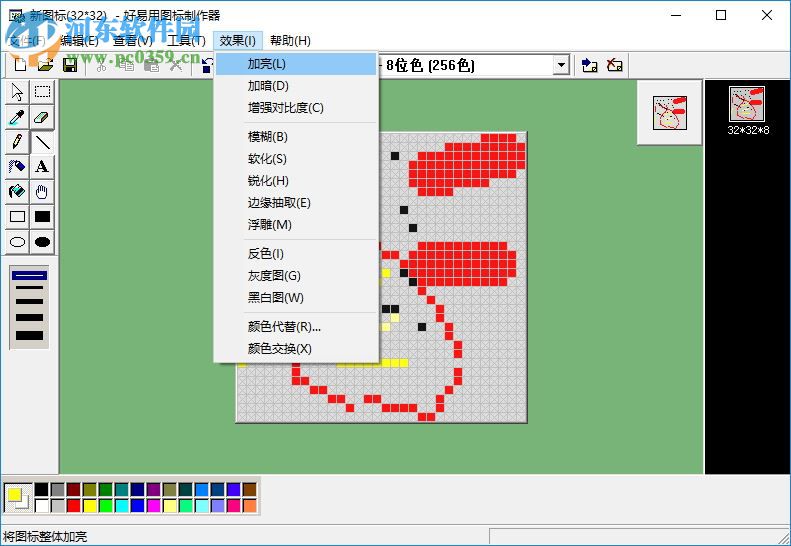Viewport: 791px width, 546px height.
Task: Select 增强对比度(C) from the effects menu
Action: [x=296, y=107]
